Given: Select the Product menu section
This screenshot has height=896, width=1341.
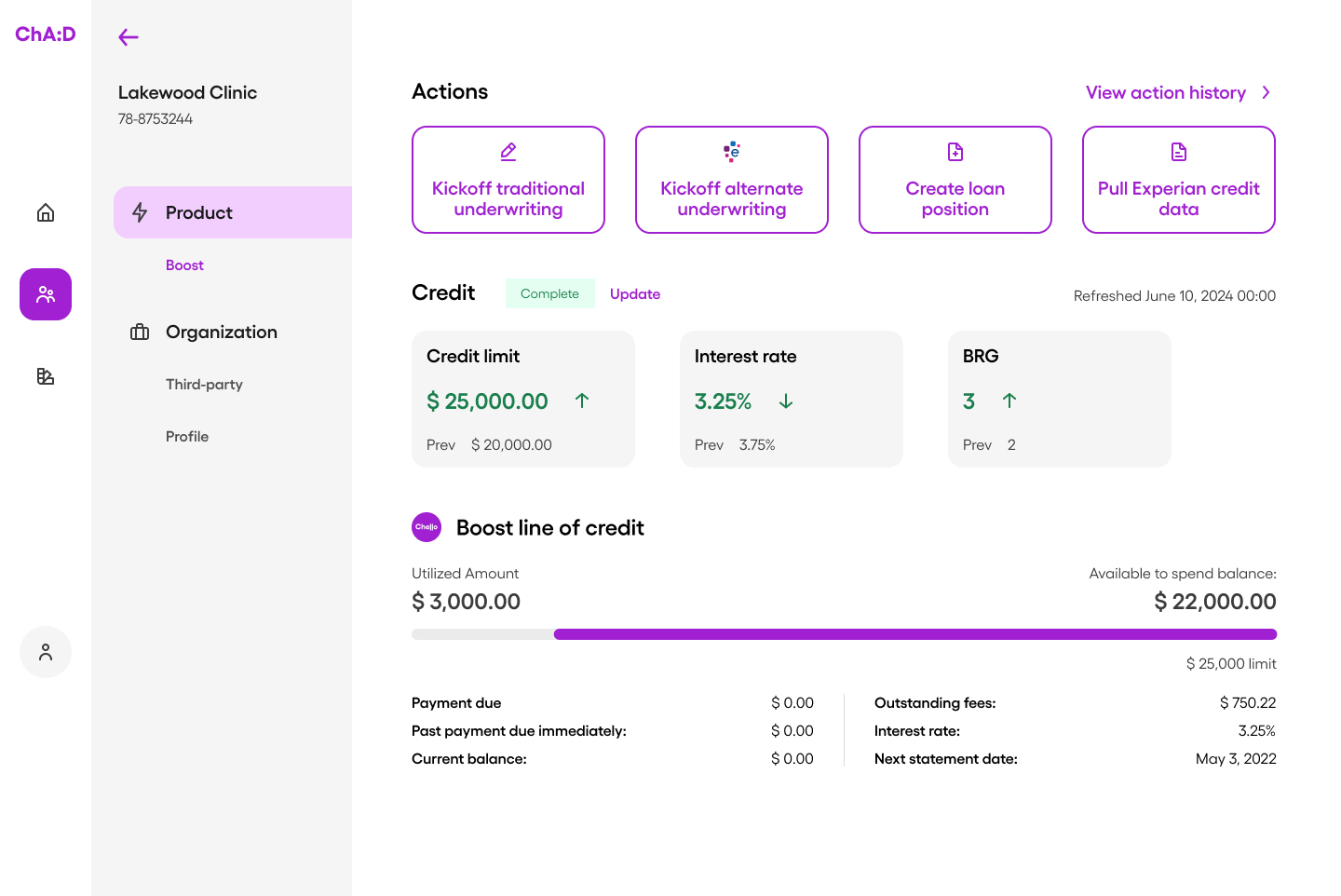Looking at the screenshot, I should click(233, 212).
